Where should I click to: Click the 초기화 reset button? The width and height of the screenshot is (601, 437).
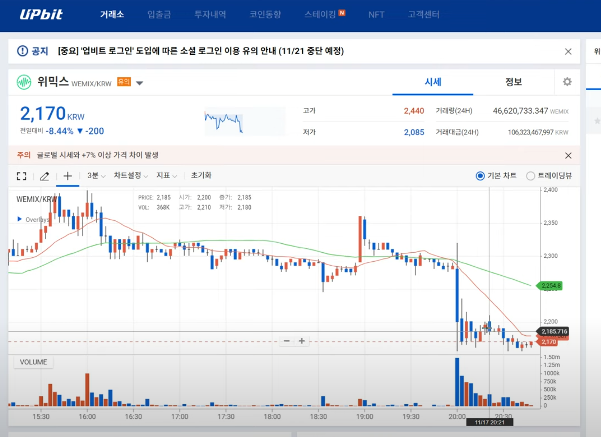point(201,176)
